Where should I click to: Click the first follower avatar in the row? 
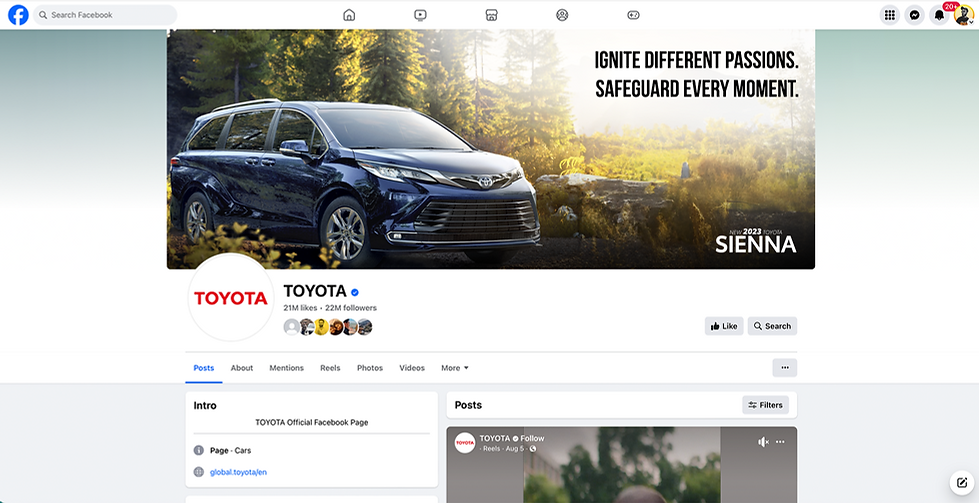tap(291, 327)
